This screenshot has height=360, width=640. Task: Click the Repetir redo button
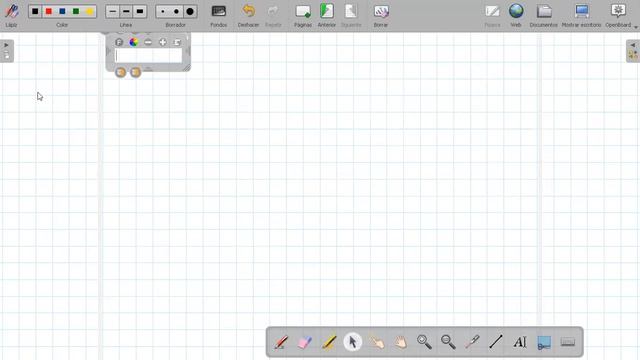coord(273,15)
